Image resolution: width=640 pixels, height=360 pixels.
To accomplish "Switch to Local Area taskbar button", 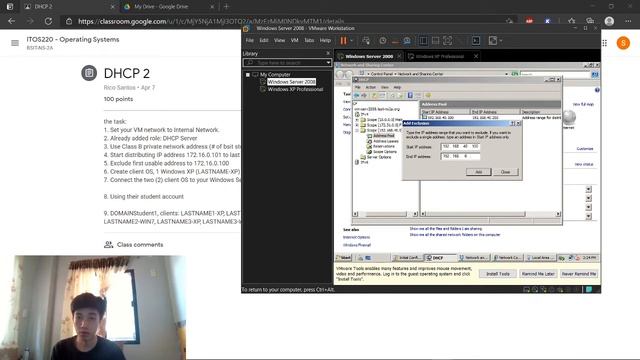I will click(540, 258).
